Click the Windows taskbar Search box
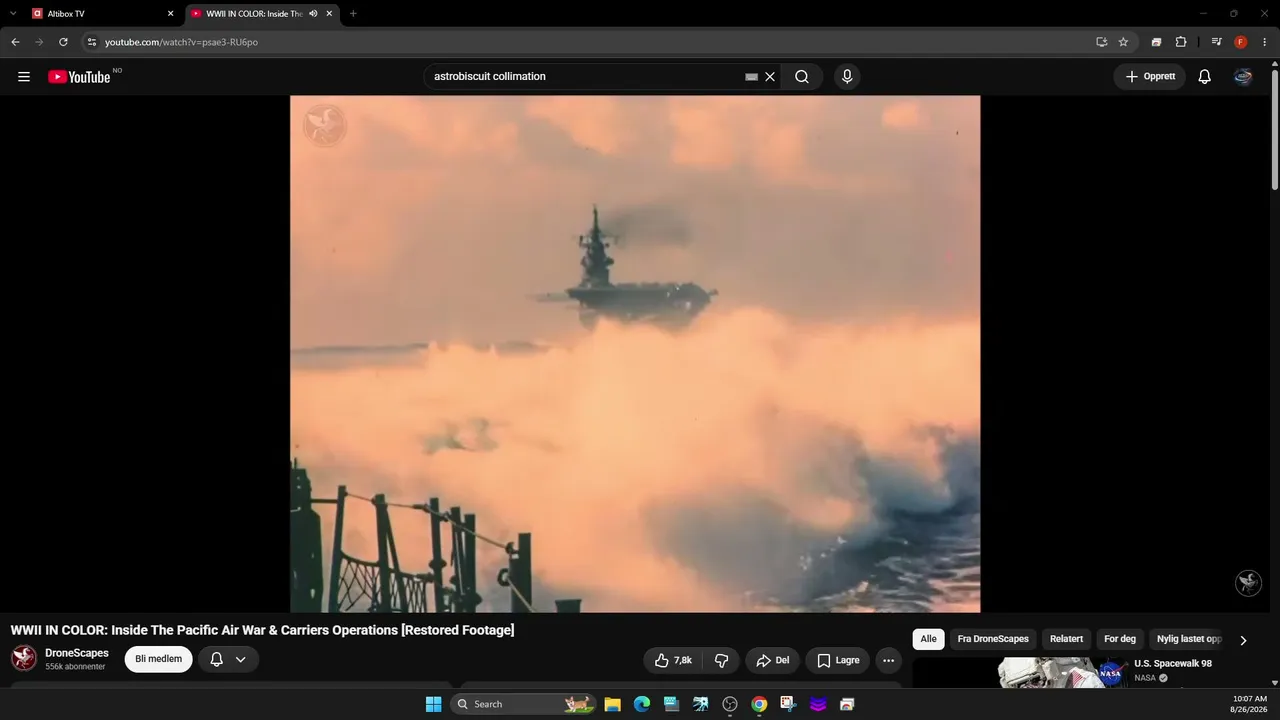1280x720 pixels. [523, 704]
